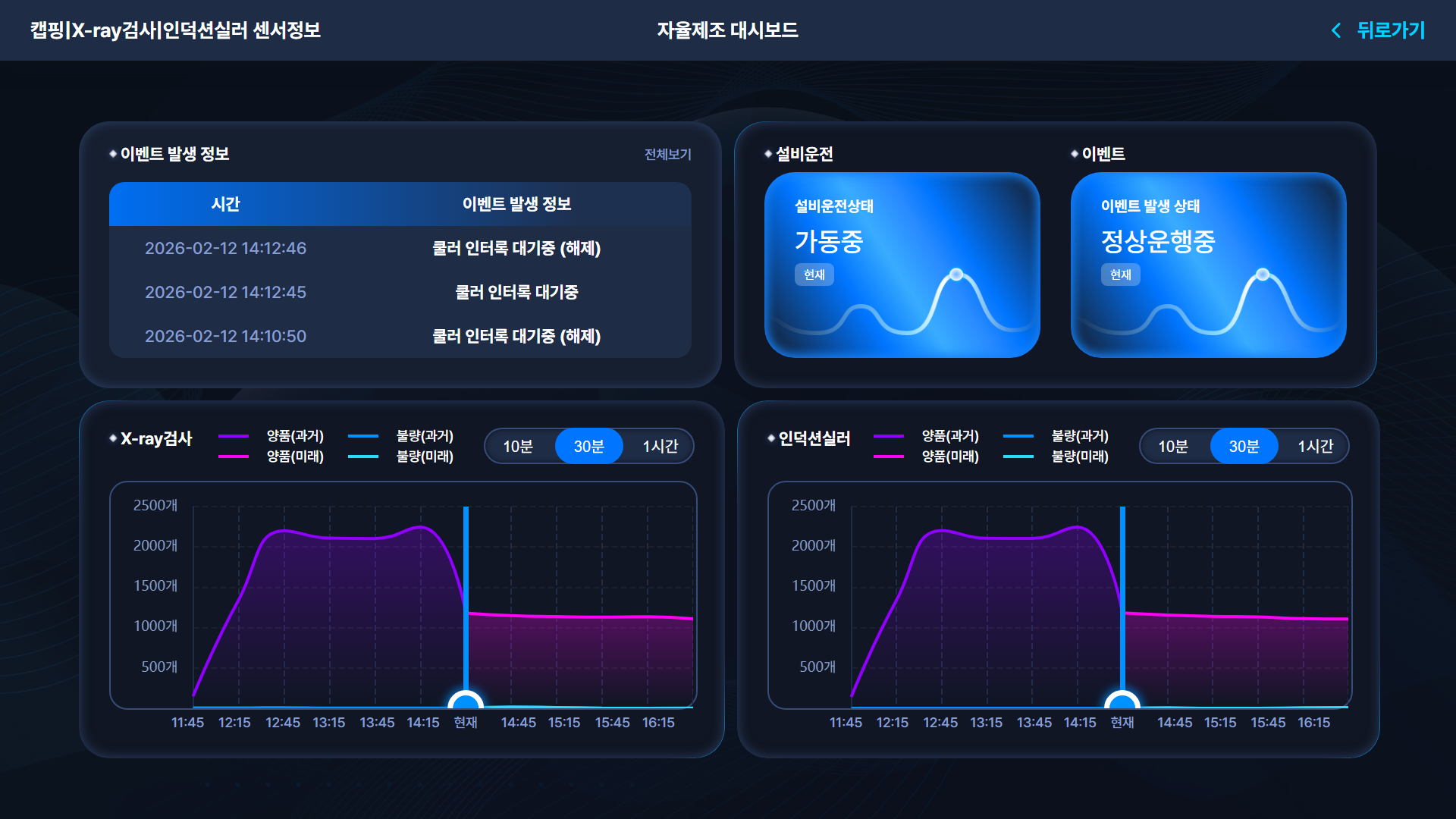Click the 시간 column header

(225, 204)
